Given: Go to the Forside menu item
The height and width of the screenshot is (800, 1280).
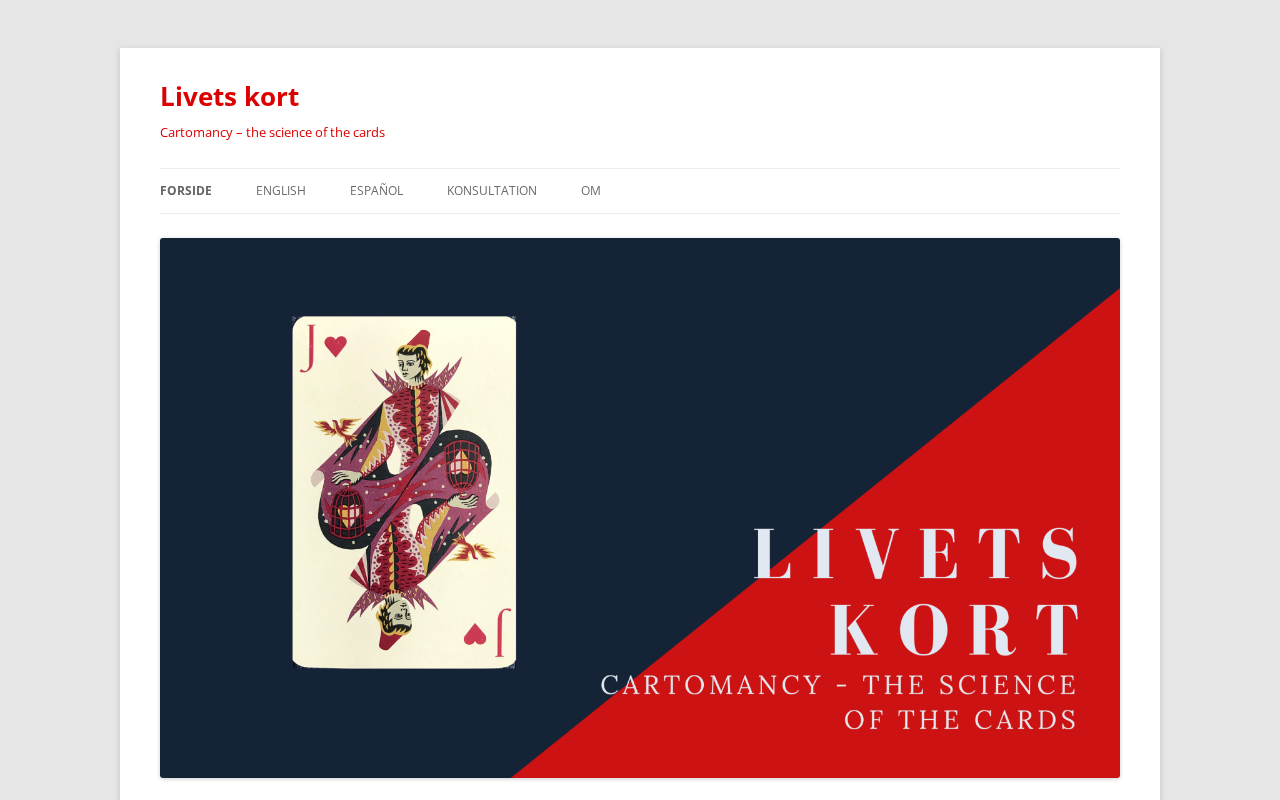Looking at the screenshot, I should click(186, 191).
